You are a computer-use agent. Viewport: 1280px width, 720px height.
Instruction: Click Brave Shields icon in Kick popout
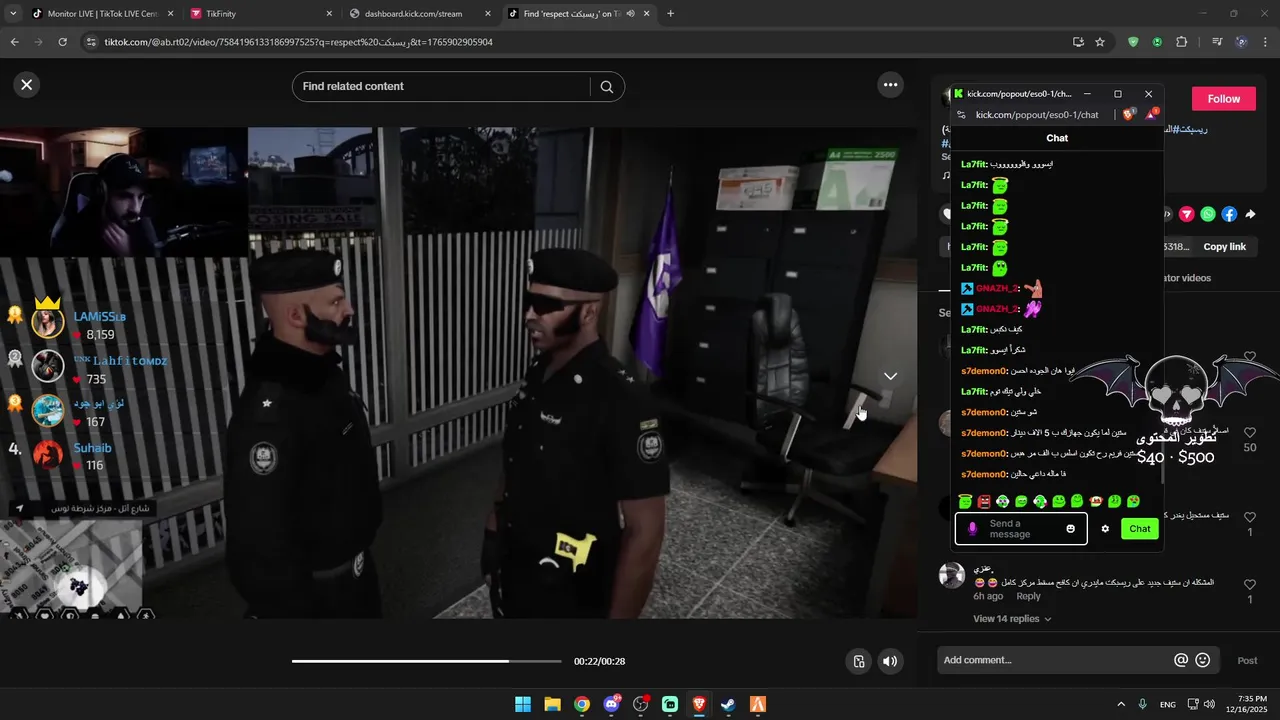[1128, 115]
